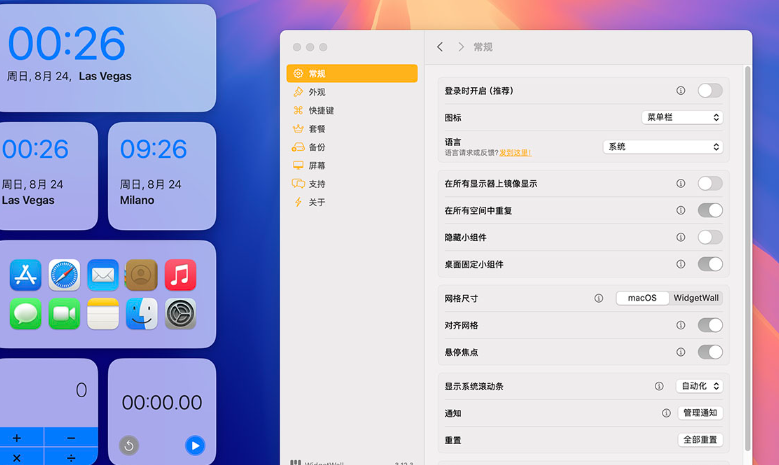Open 快捷键 settings section

pos(352,110)
